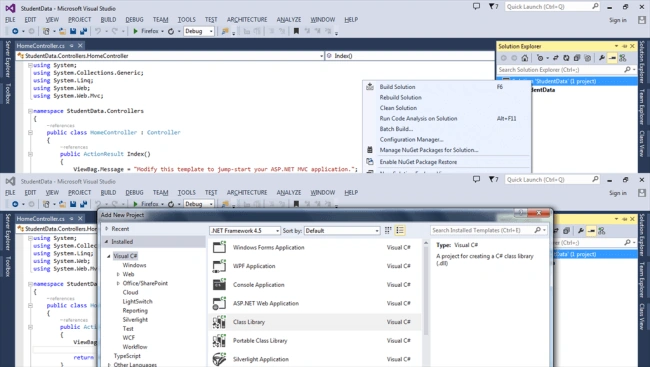
Task: Collapse Installed section in Add New Project
Action: (106, 241)
